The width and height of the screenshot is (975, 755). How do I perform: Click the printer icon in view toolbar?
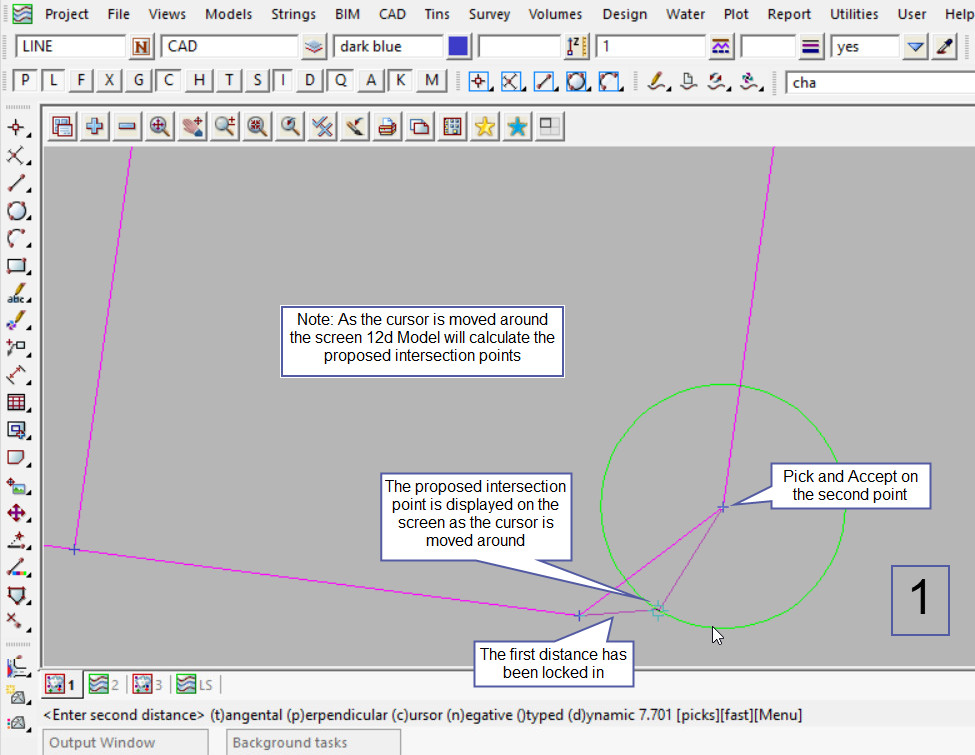[388, 127]
